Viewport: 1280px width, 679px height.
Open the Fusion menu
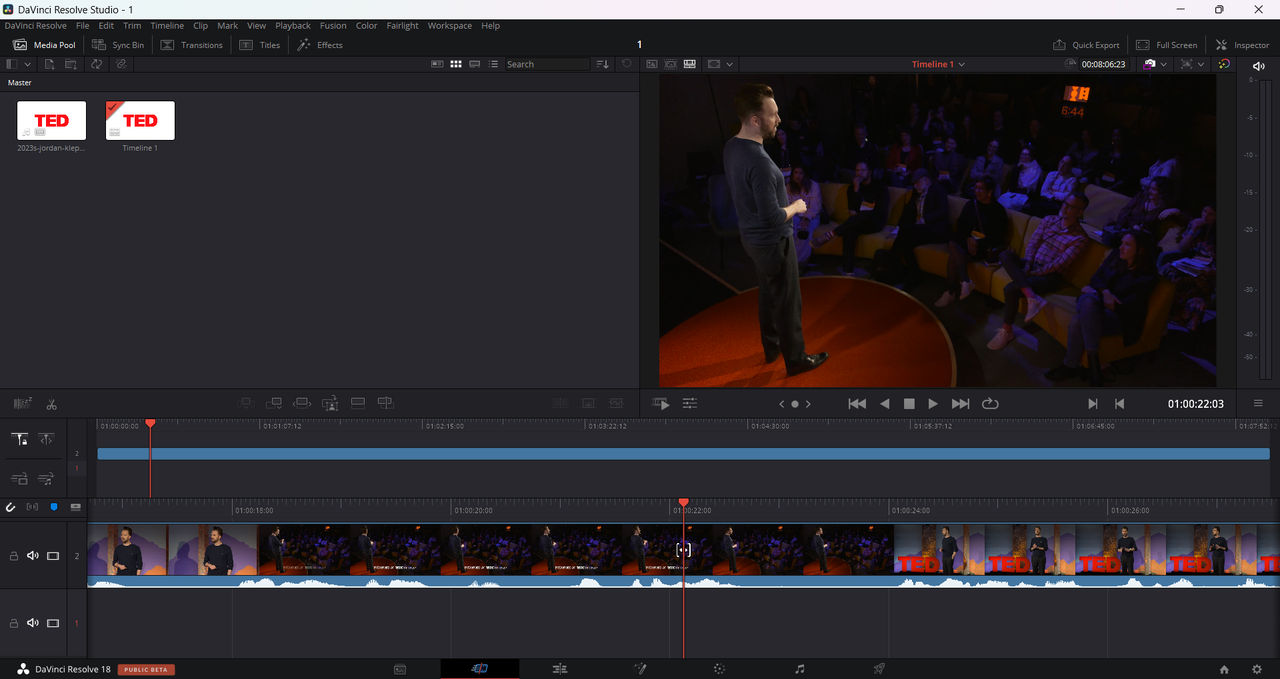coord(333,26)
